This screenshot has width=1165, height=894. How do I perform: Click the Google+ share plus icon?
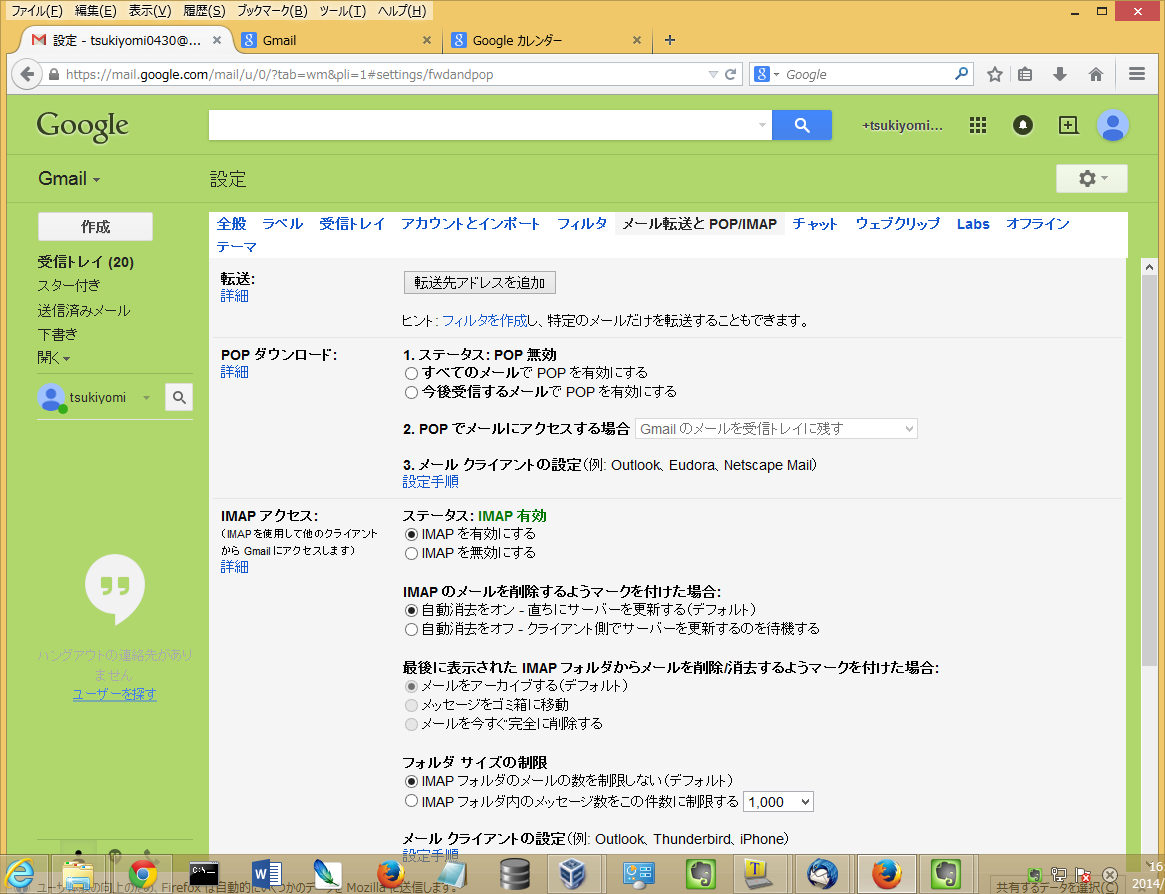[1068, 126]
